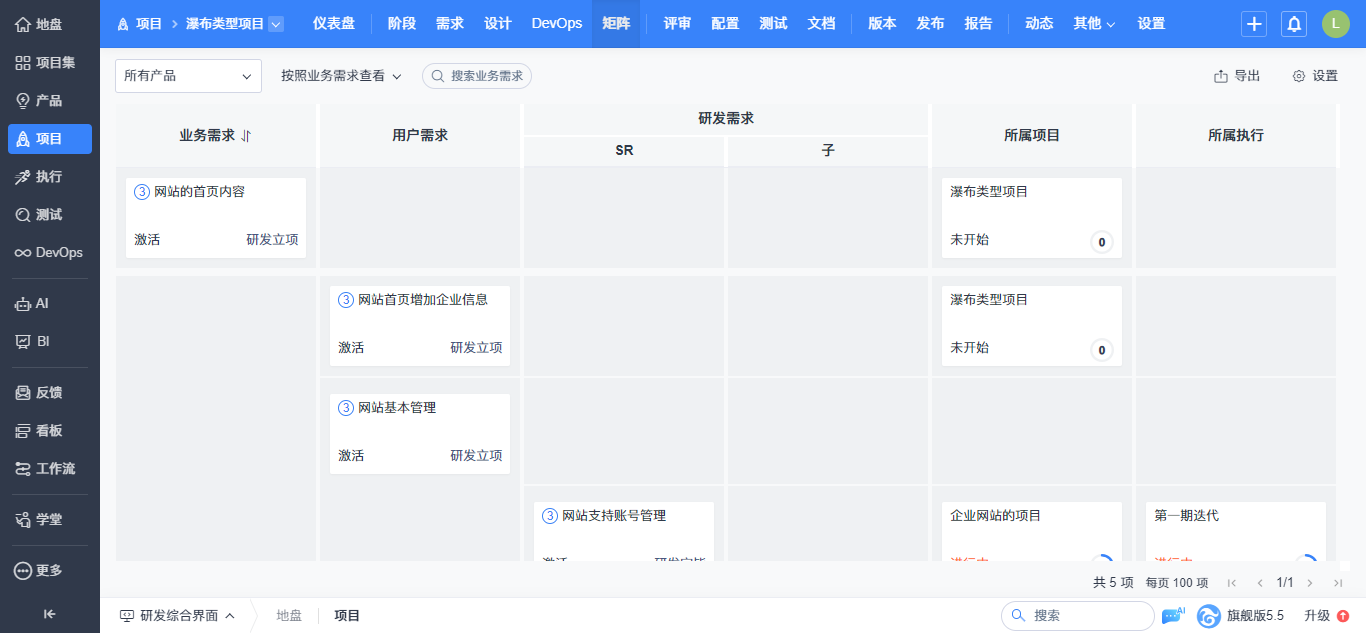Open the 报告 tab
The width and height of the screenshot is (1366, 633).
tap(978, 24)
